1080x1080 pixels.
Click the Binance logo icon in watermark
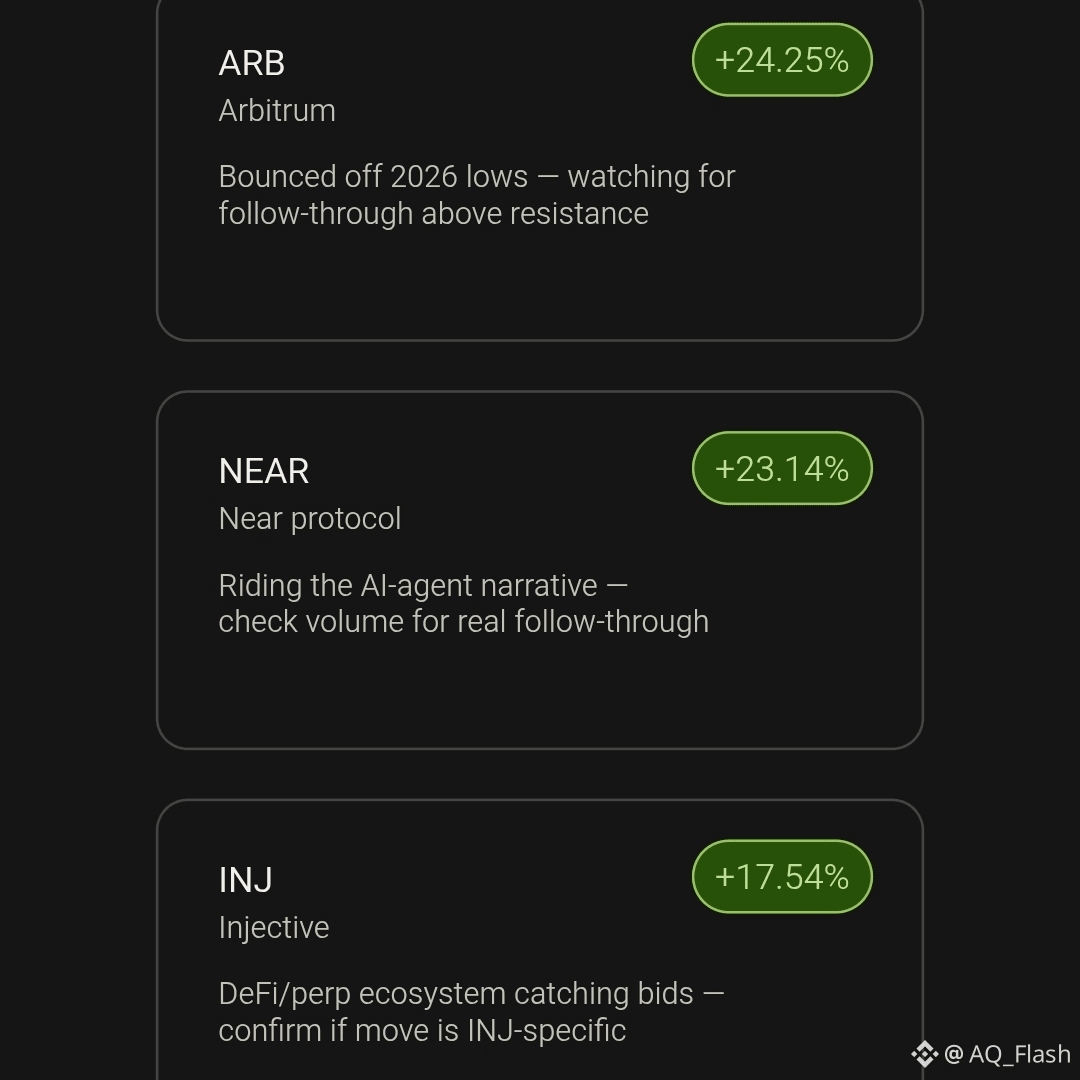click(924, 1054)
